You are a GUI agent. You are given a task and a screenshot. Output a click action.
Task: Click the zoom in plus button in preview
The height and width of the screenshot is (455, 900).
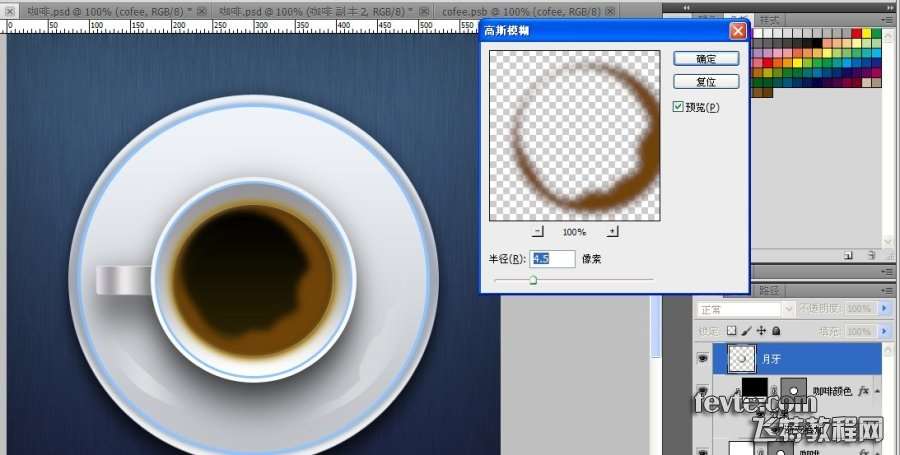tap(612, 231)
